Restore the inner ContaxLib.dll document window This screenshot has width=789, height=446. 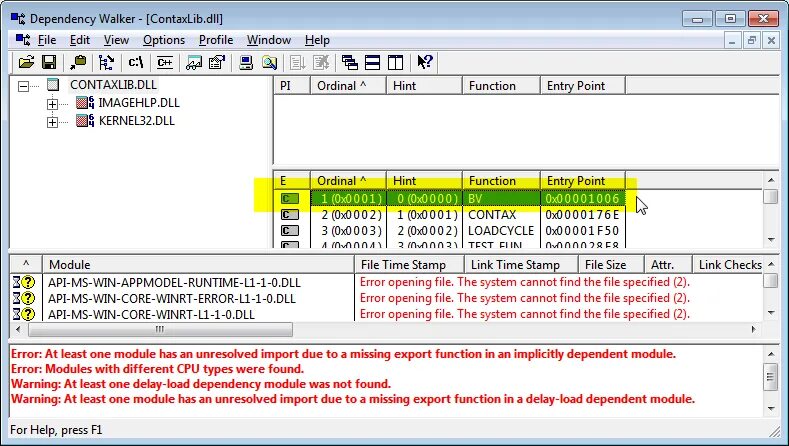[751, 40]
